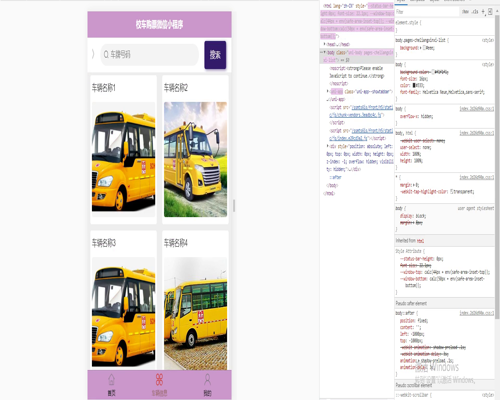Click the Styles pane vertical scrollbar
Viewport: 500px width, 400px height.
click(497, 167)
